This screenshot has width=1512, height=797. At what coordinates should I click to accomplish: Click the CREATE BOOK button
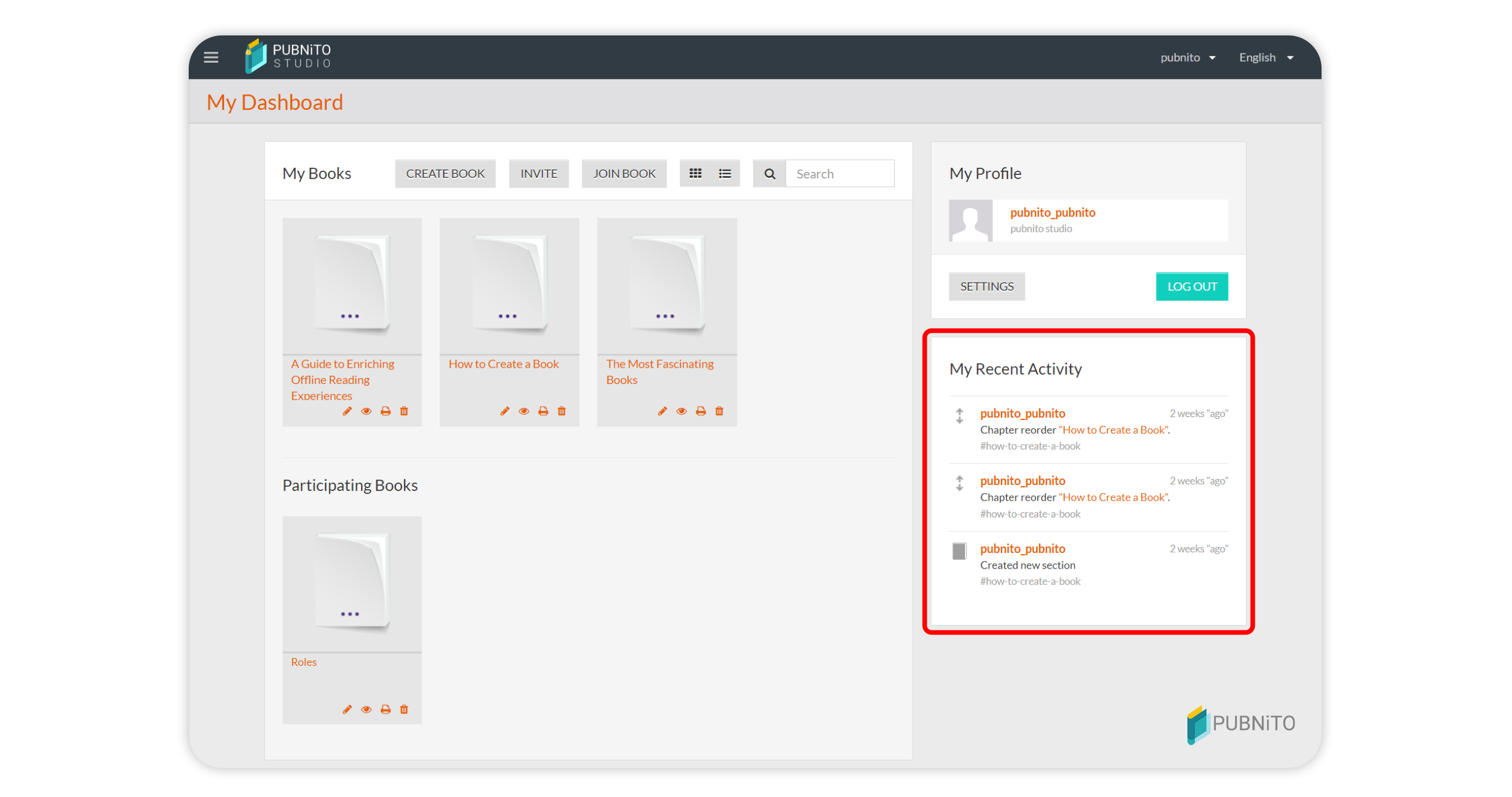[x=445, y=174]
